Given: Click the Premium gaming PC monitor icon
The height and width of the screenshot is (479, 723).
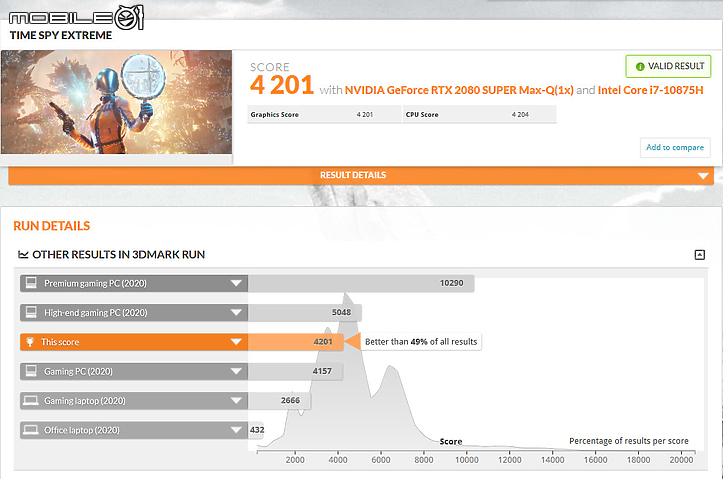Looking at the screenshot, I should (x=31, y=283).
